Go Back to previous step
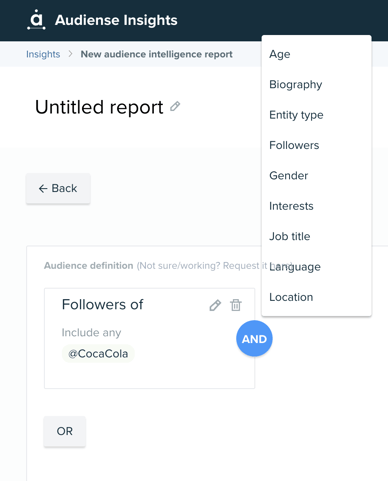388x481 pixels. coord(58,188)
